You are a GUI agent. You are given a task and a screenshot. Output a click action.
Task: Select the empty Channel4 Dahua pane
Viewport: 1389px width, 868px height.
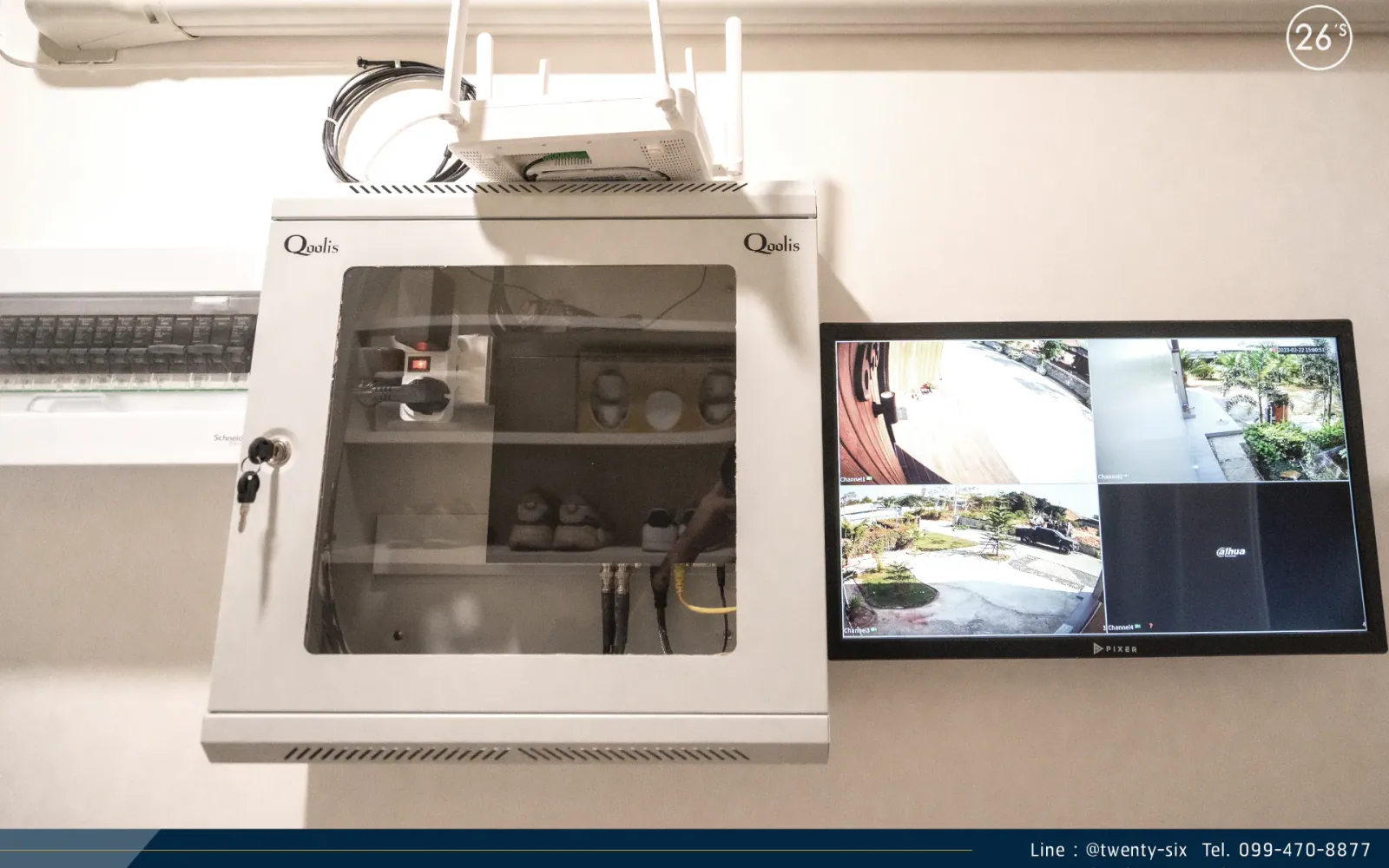1231,557
